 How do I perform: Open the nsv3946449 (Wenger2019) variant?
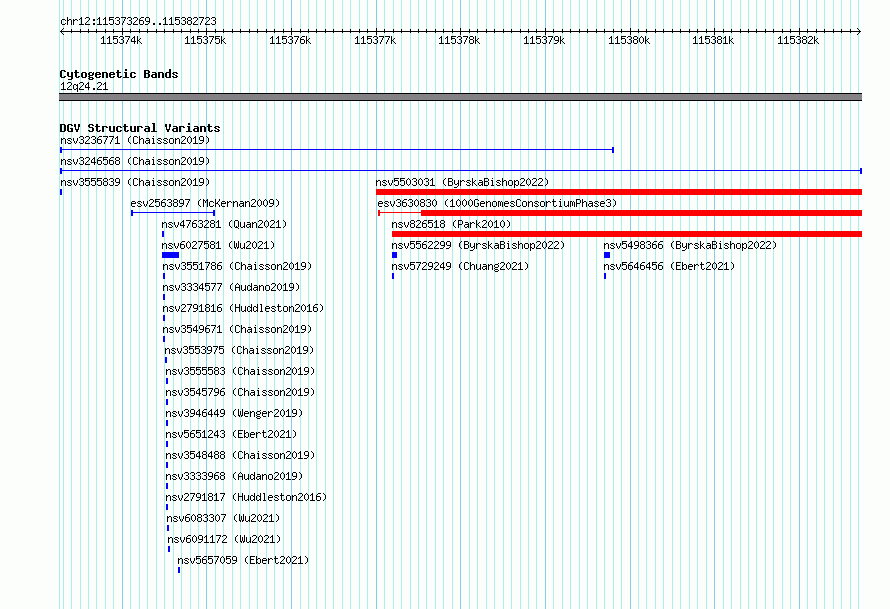pos(234,413)
